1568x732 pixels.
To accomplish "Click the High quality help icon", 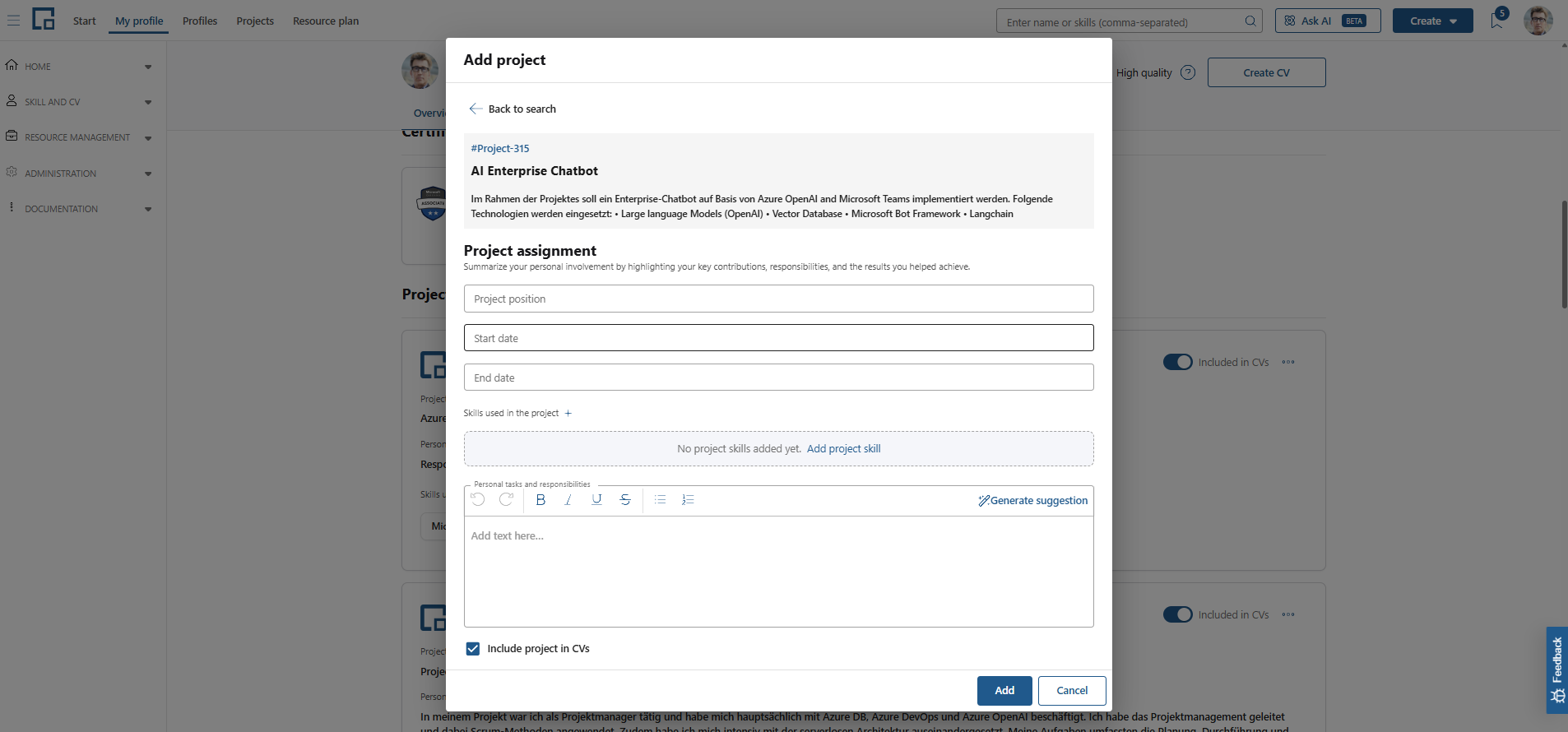I will tap(1188, 72).
